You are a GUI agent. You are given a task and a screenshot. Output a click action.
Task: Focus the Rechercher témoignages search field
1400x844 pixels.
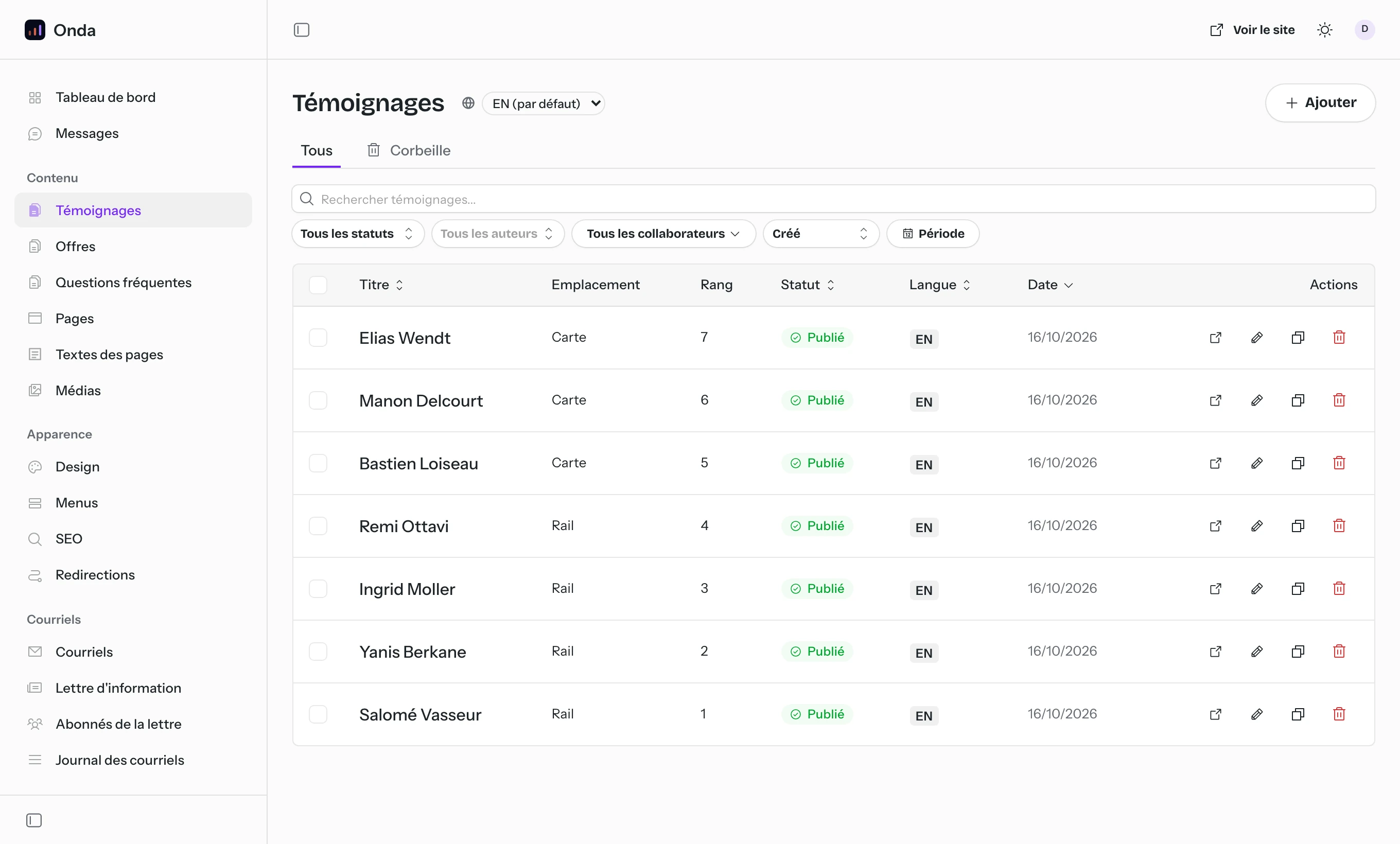click(833, 199)
